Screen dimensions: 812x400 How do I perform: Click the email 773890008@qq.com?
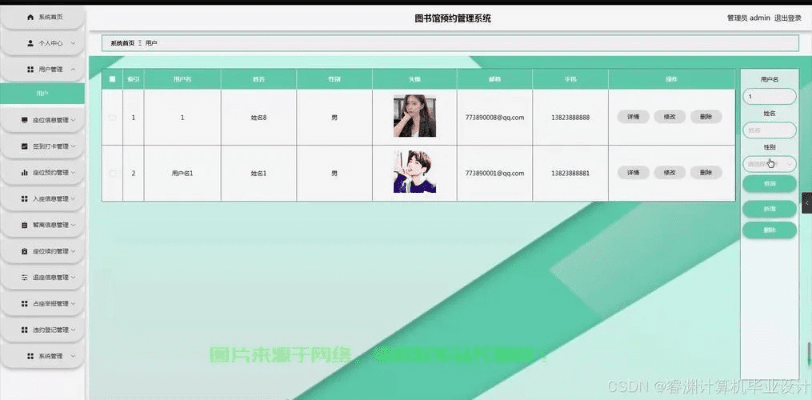pos(495,118)
